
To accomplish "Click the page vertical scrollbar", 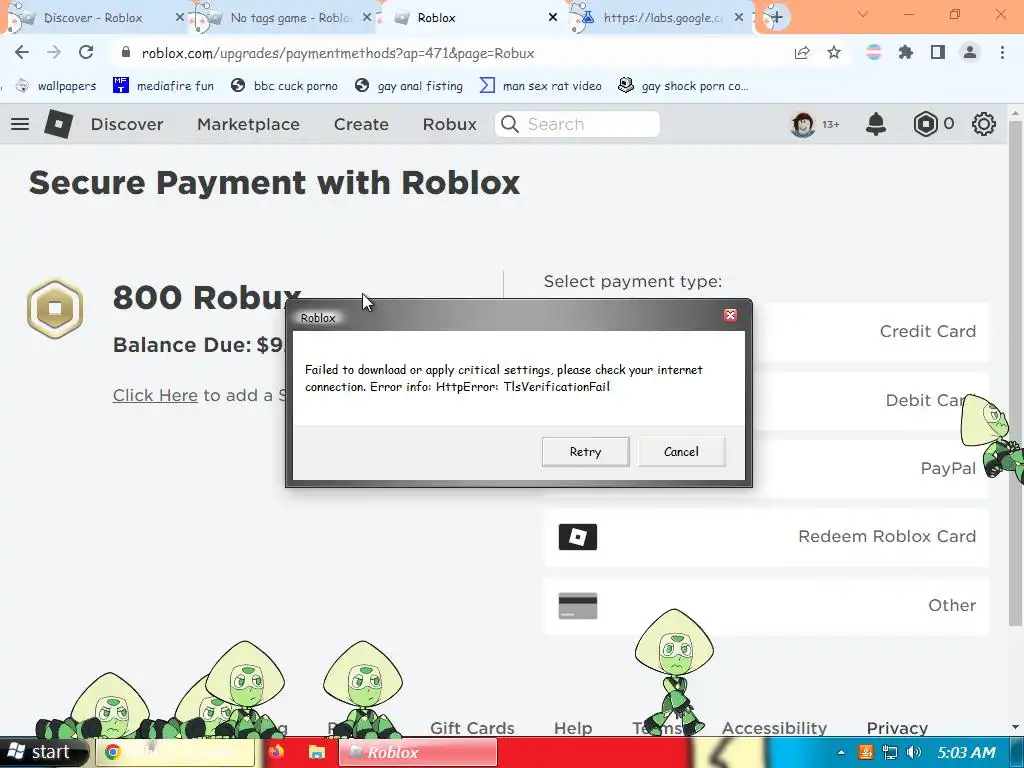I will [x=1014, y=372].
